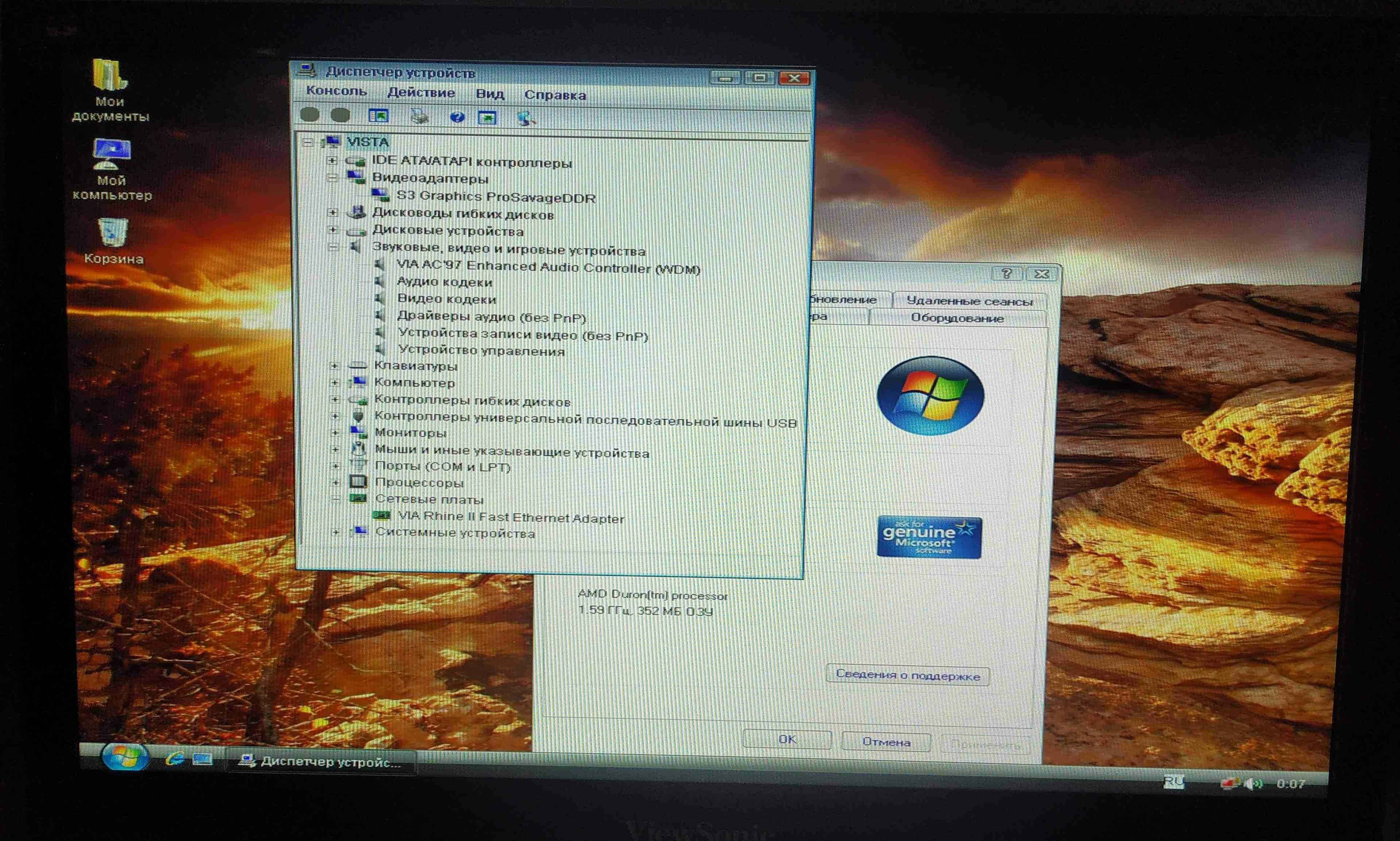Expand Системные устройства node

click(x=336, y=532)
